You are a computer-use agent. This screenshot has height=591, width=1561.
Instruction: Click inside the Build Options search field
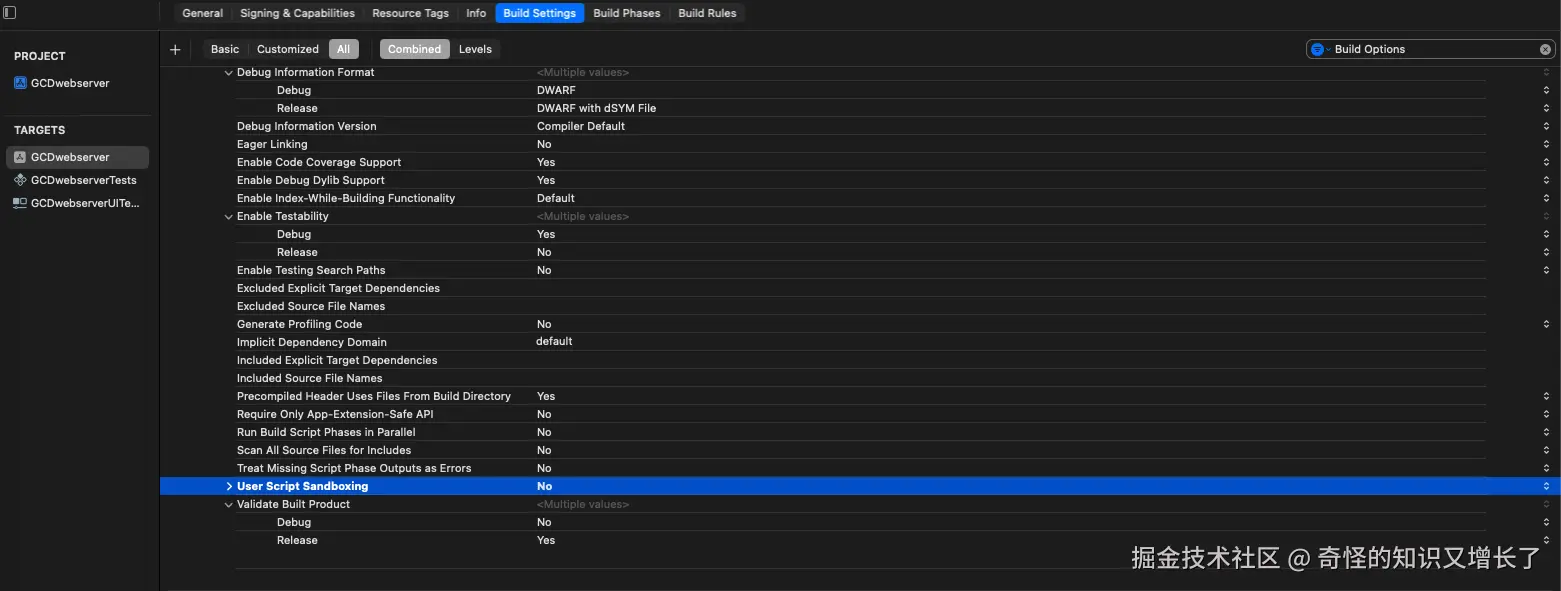pyautogui.click(x=1431, y=49)
